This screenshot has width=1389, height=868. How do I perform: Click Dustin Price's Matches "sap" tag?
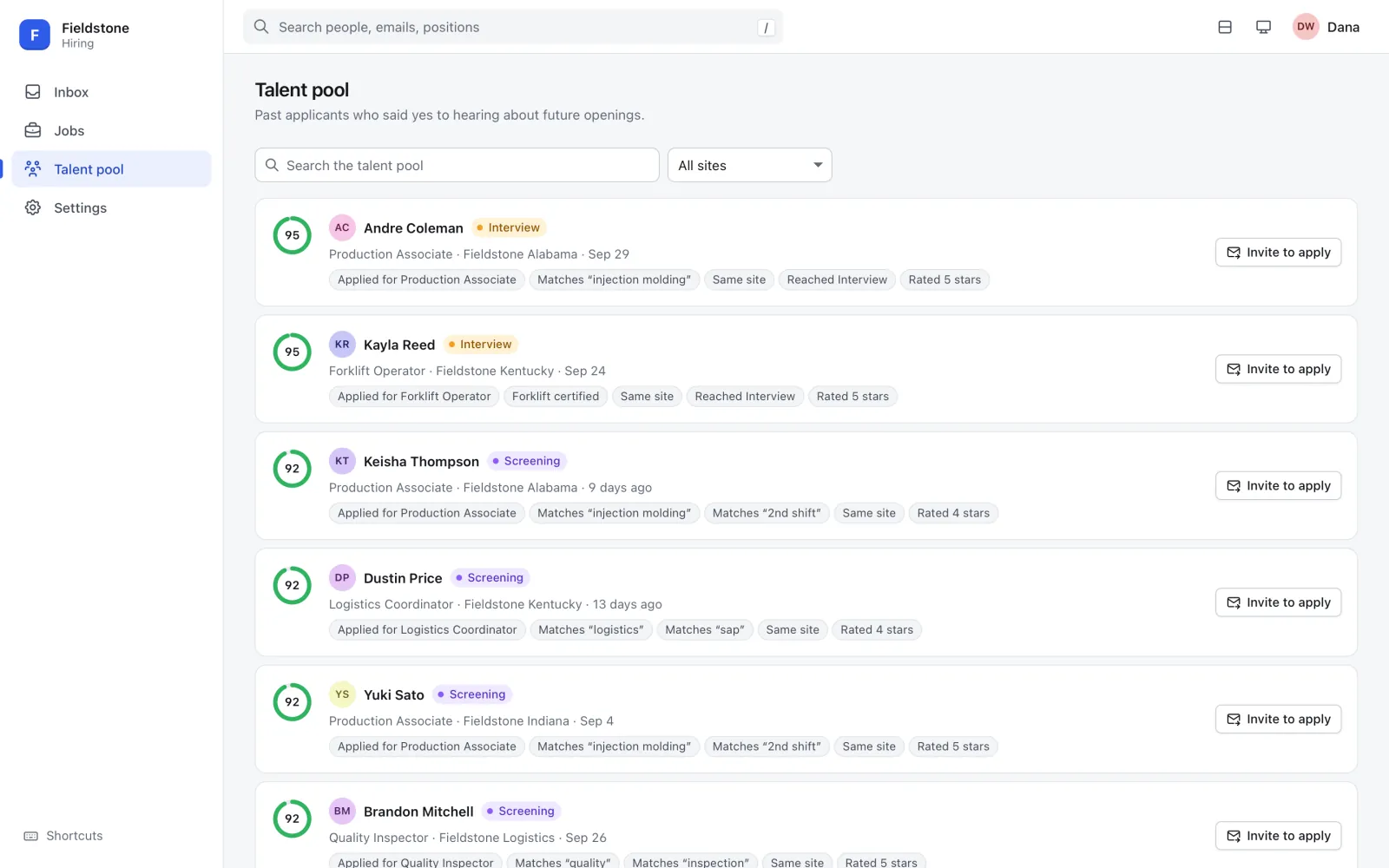(705, 630)
